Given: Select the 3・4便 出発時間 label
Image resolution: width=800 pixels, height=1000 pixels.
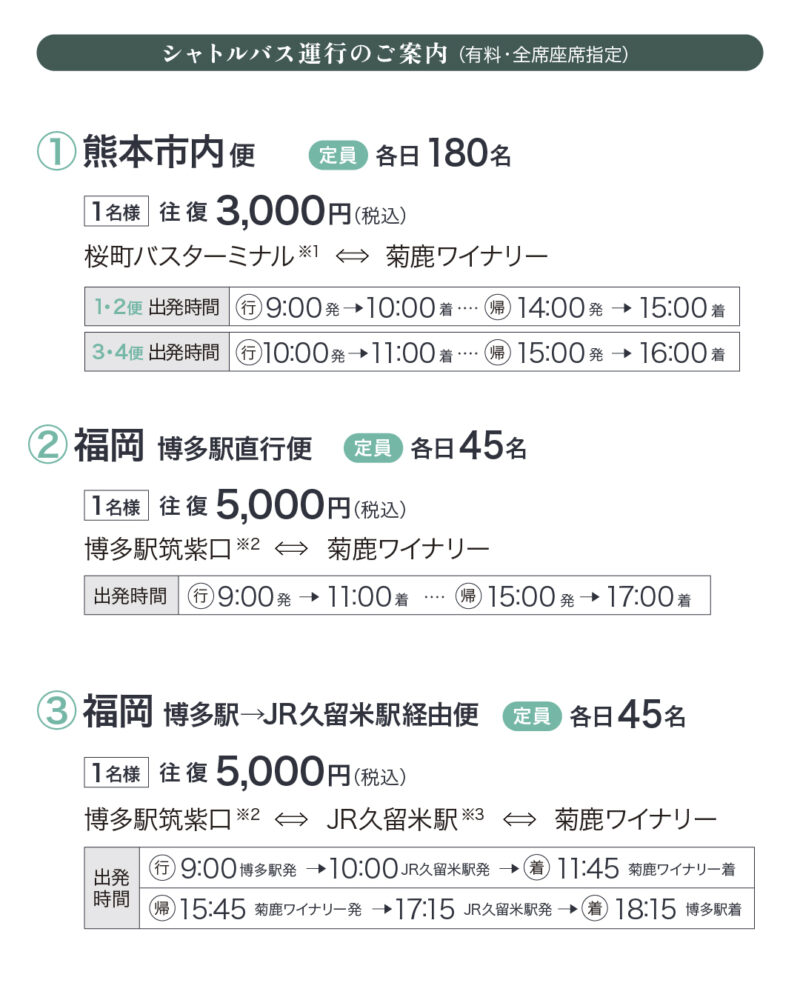Looking at the screenshot, I should (x=157, y=353).
